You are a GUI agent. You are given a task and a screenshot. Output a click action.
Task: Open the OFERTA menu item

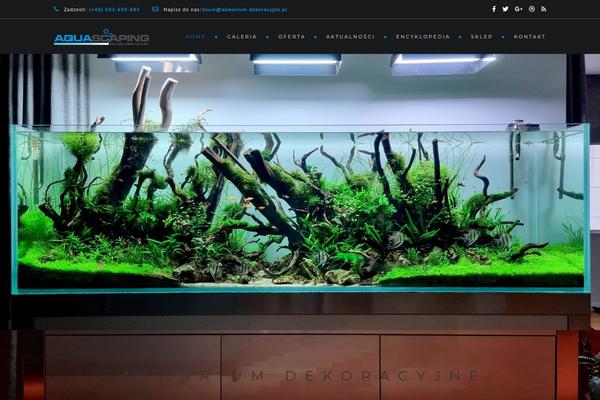point(292,37)
